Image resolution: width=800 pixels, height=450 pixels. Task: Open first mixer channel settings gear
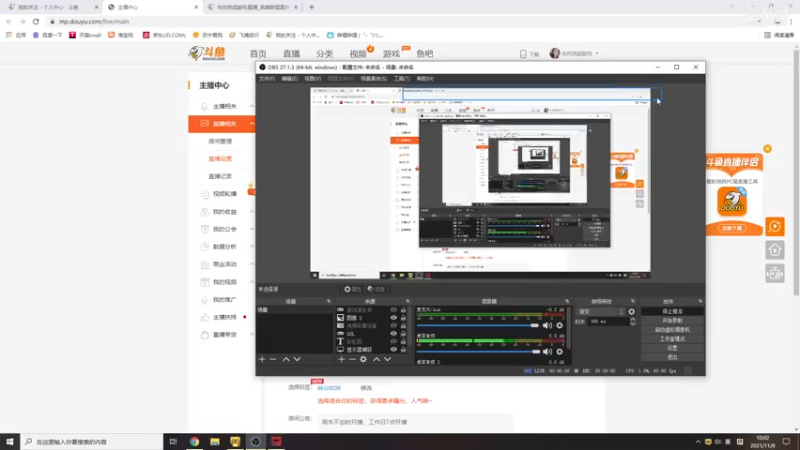(560, 325)
